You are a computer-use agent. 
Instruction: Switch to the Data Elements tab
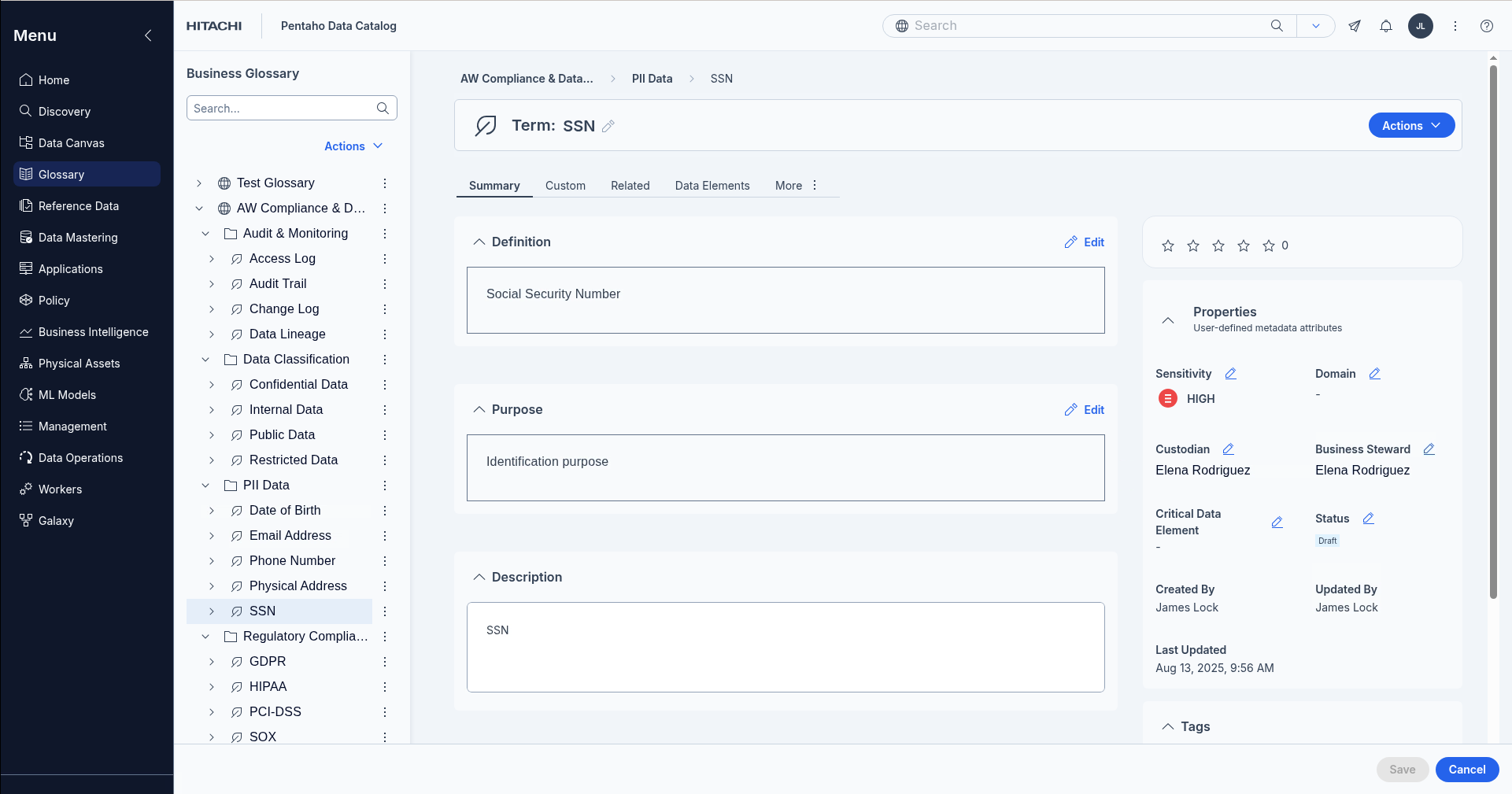tap(712, 186)
